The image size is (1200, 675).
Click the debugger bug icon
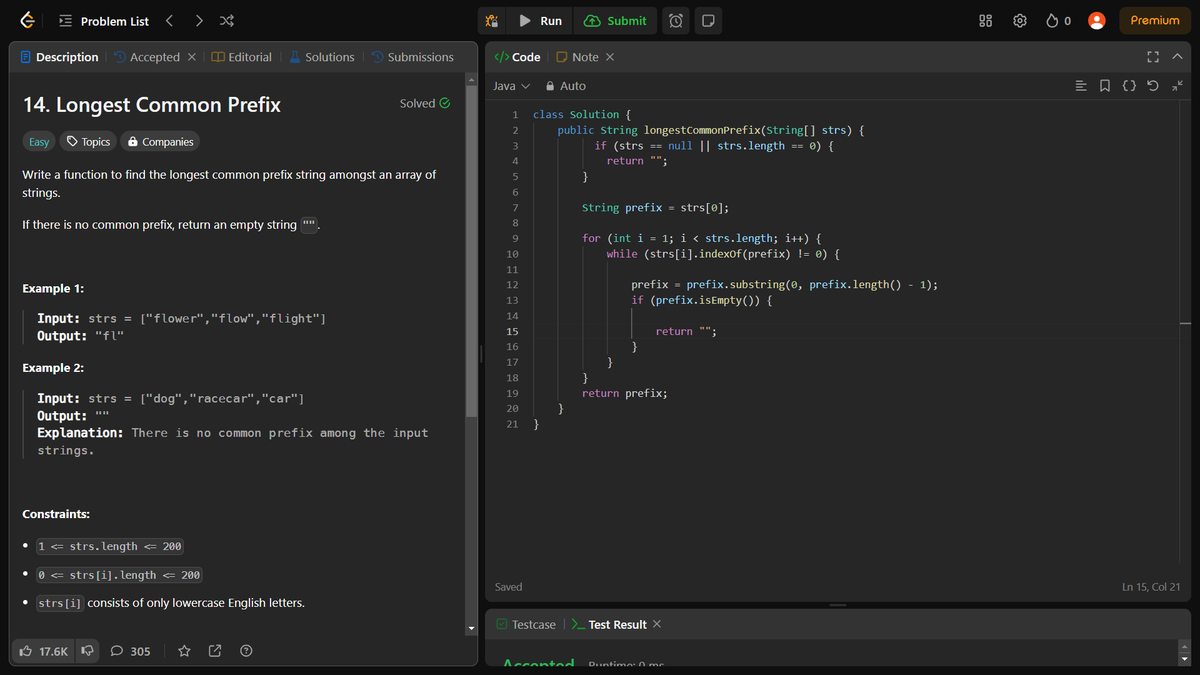(491, 21)
